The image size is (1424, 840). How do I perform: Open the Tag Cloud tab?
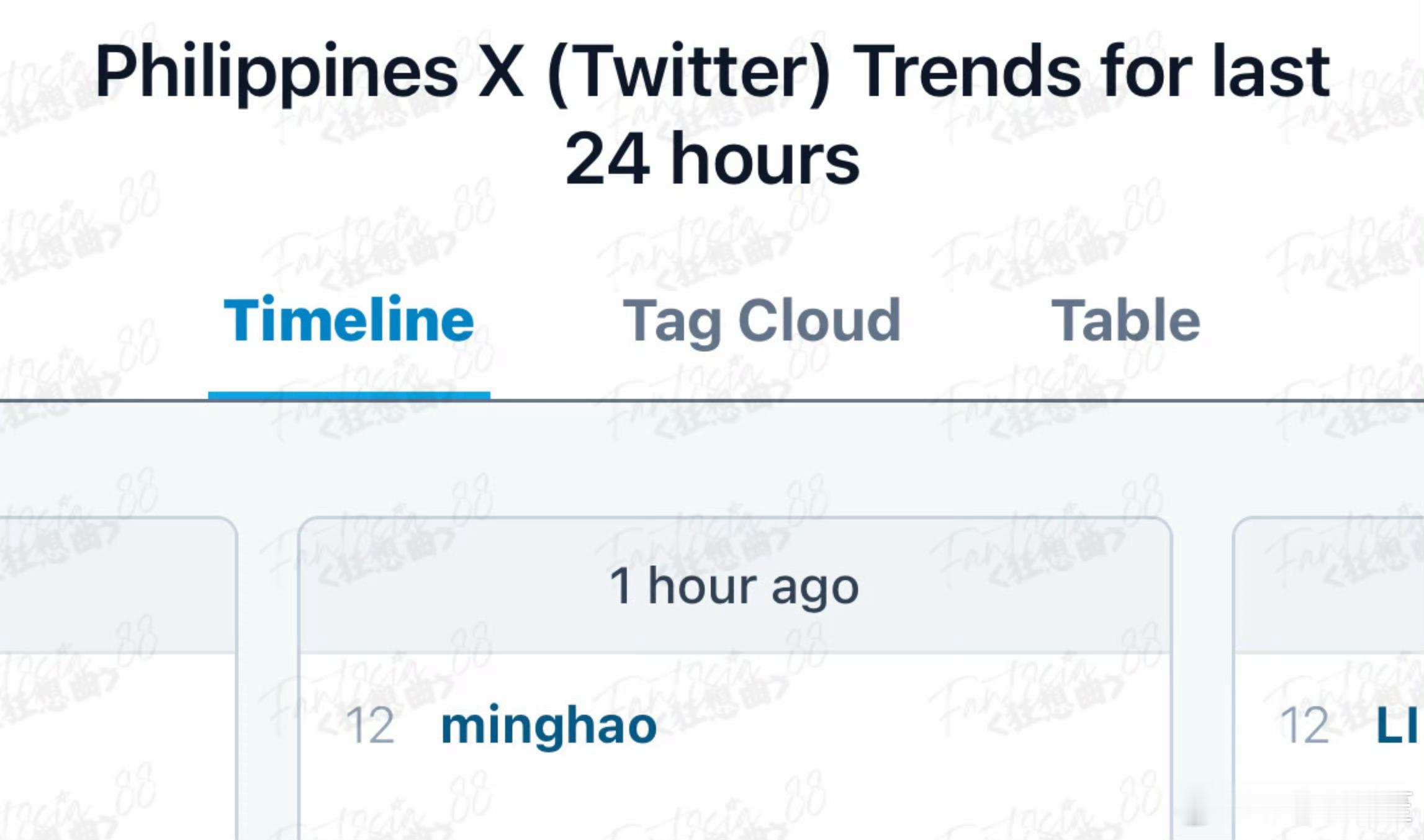pyautogui.click(x=761, y=321)
